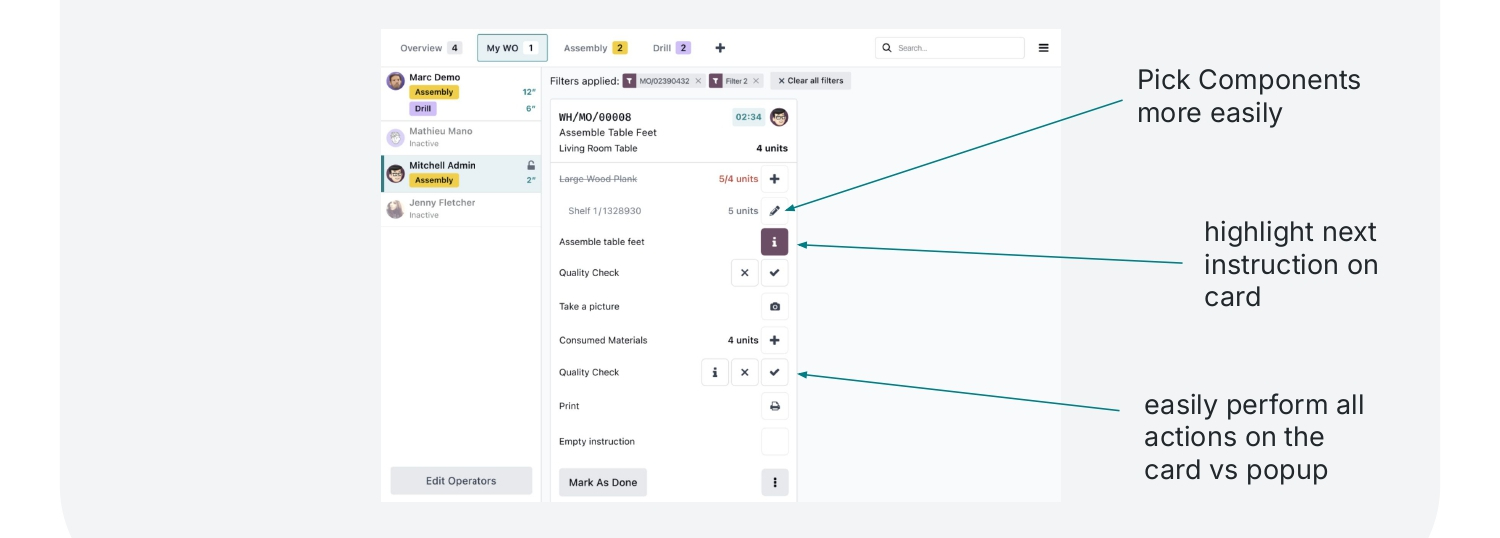Click the Empty instruction blank button
1500x538 pixels.
click(774, 441)
